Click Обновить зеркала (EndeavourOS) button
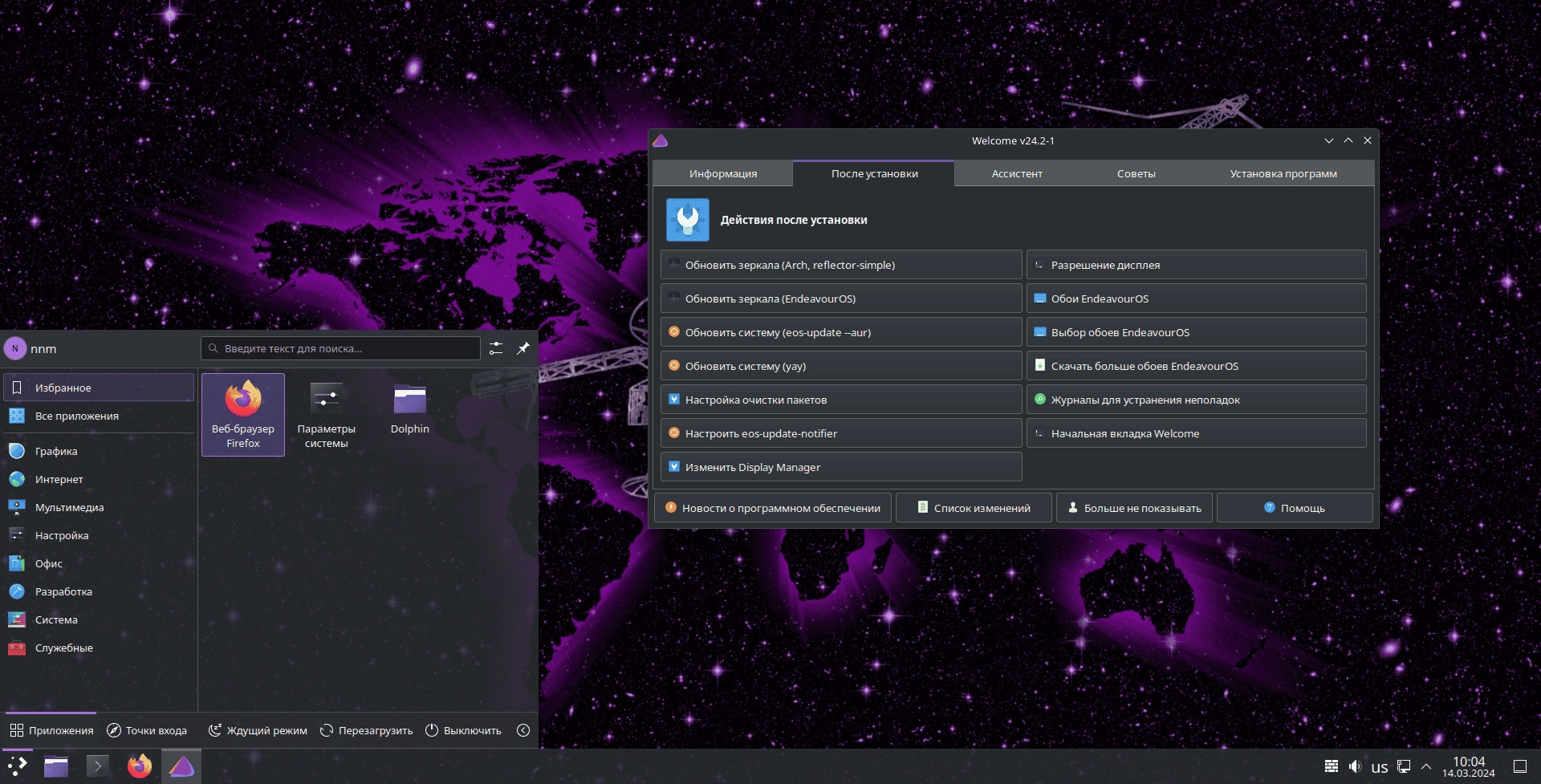Viewport: 1541px width, 784px height. tap(841, 299)
